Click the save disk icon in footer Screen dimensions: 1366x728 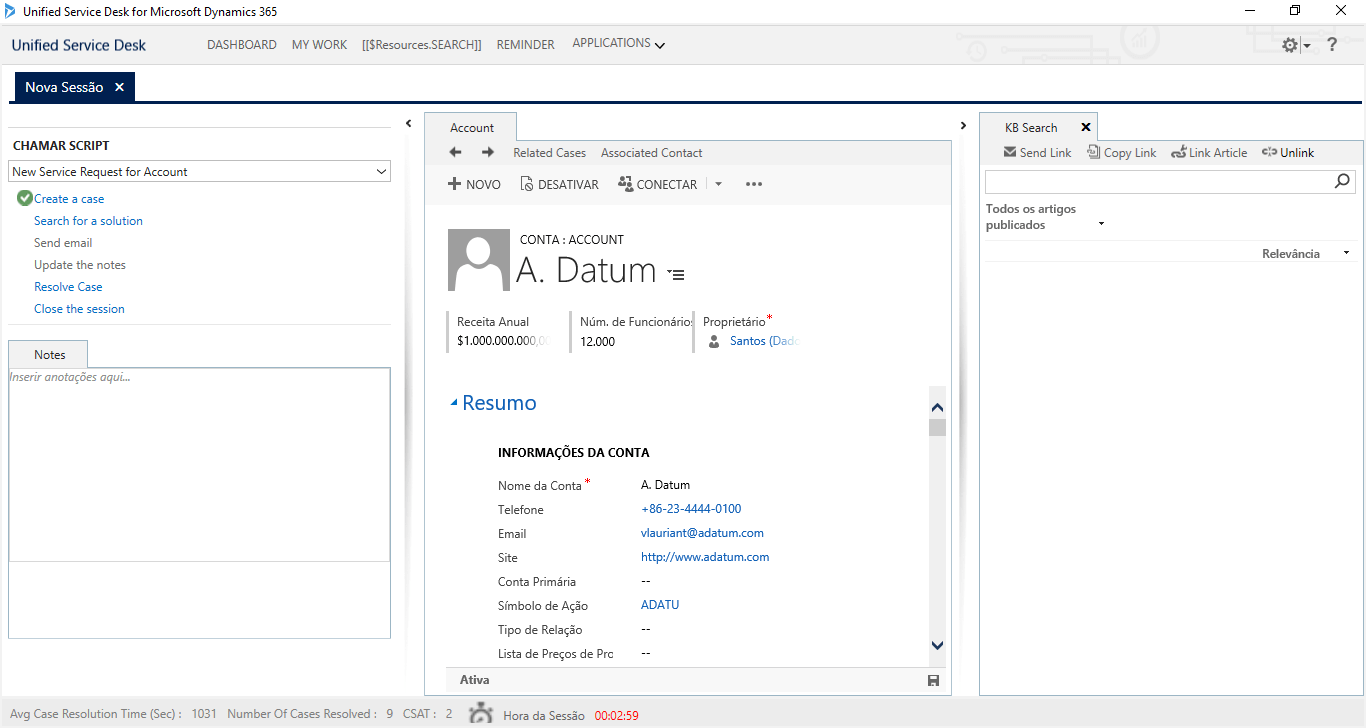[933, 681]
